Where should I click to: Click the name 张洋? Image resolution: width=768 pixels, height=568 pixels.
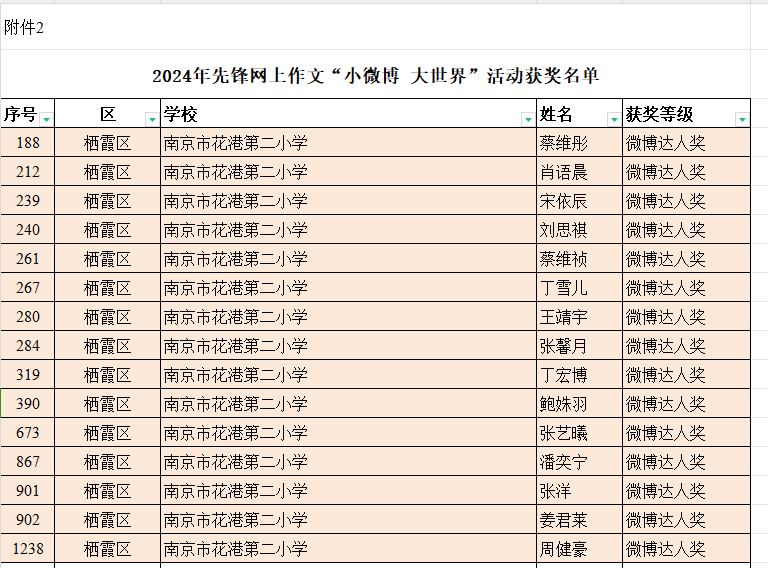coord(555,491)
